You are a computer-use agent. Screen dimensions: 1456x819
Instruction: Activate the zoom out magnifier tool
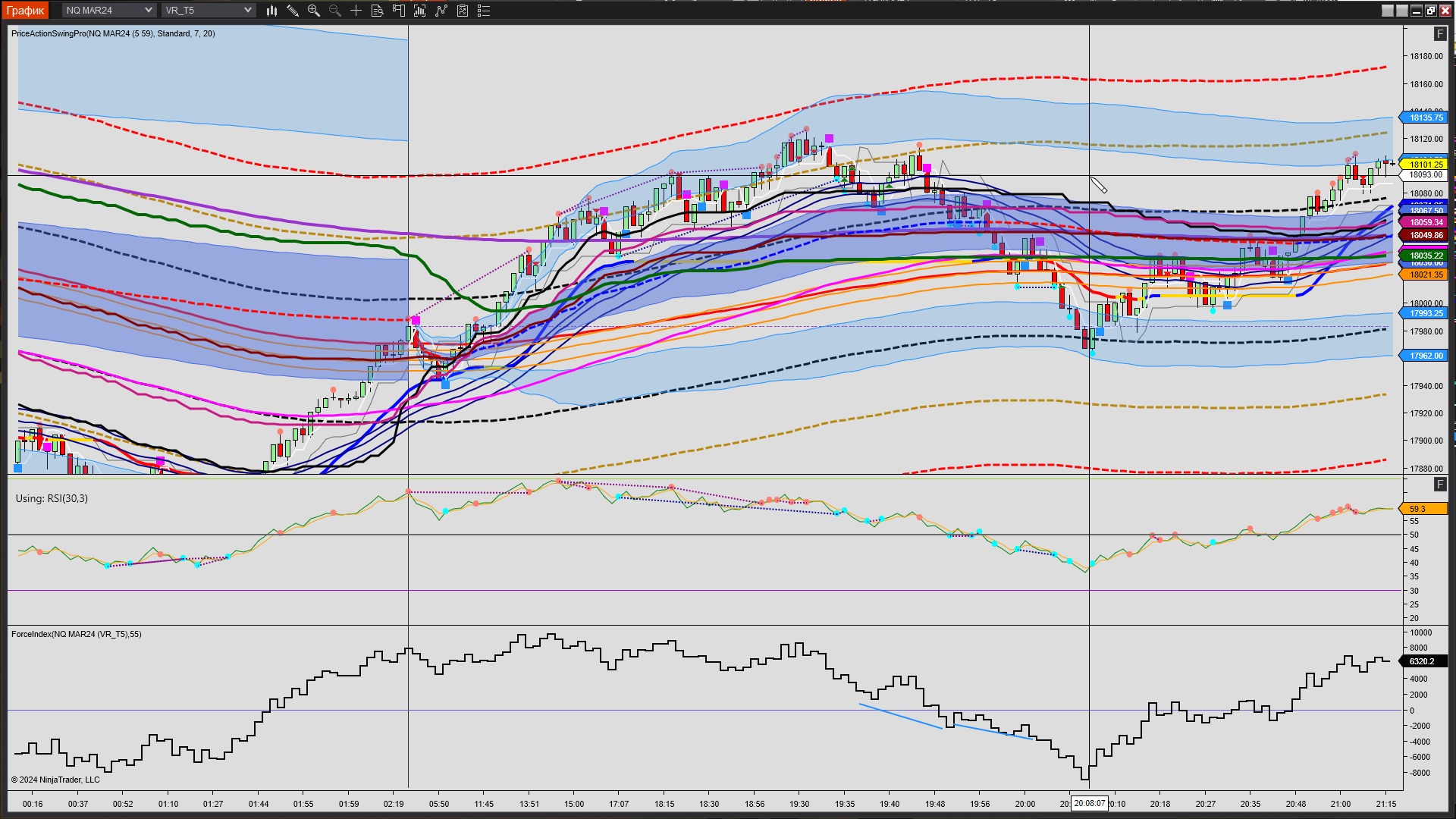334,11
